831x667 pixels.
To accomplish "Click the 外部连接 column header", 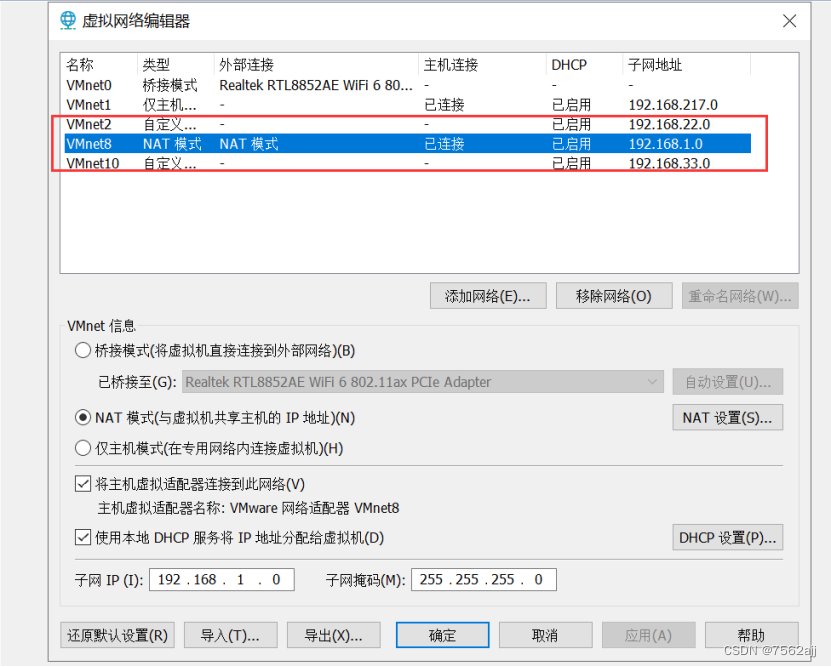I will (x=316, y=65).
